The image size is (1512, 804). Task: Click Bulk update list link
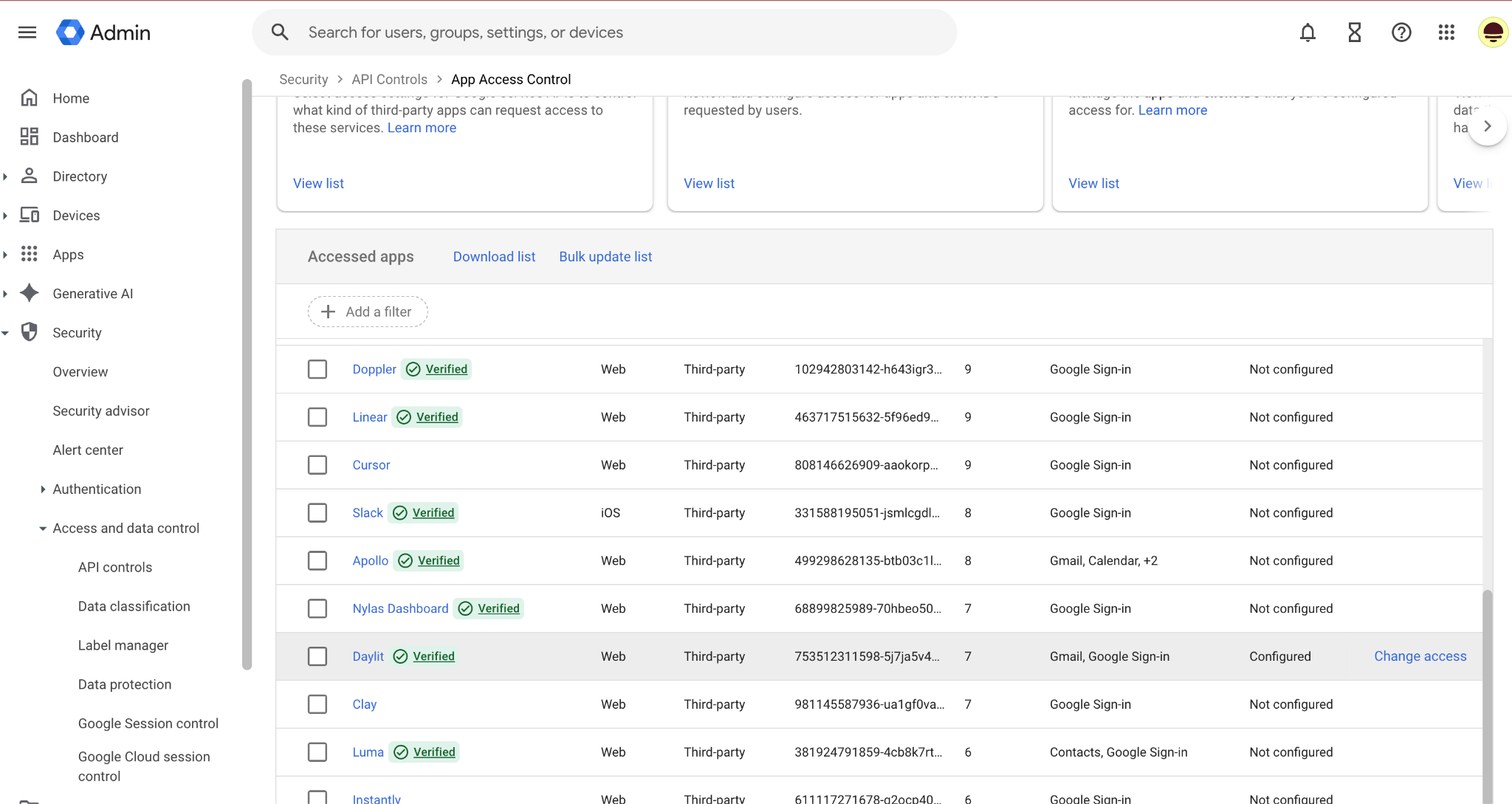(605, 257)
